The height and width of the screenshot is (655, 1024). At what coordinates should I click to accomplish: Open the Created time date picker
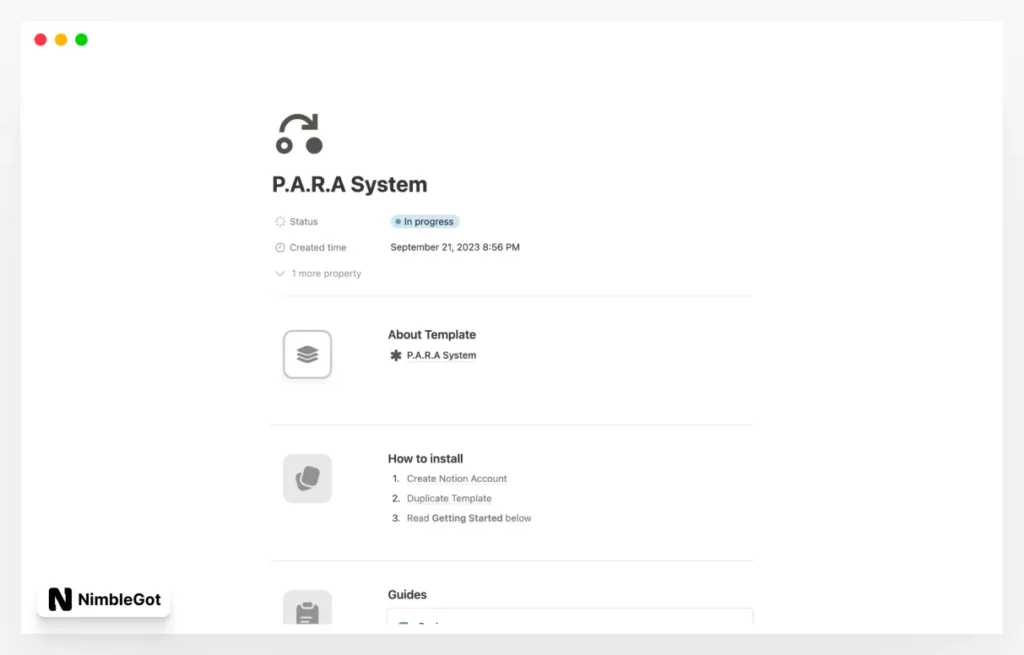(455, 247)
